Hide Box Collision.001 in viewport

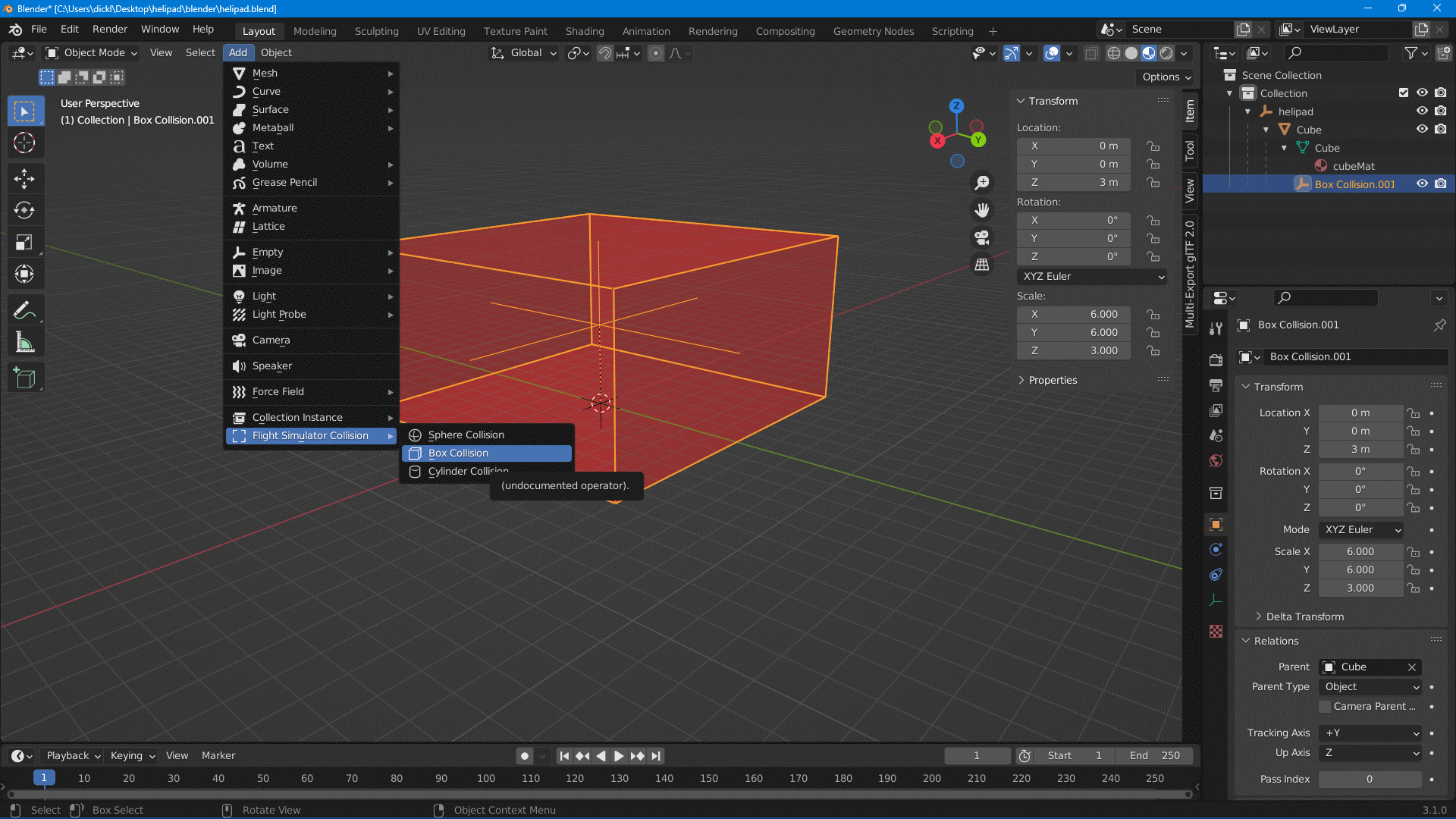point(1422,184)
